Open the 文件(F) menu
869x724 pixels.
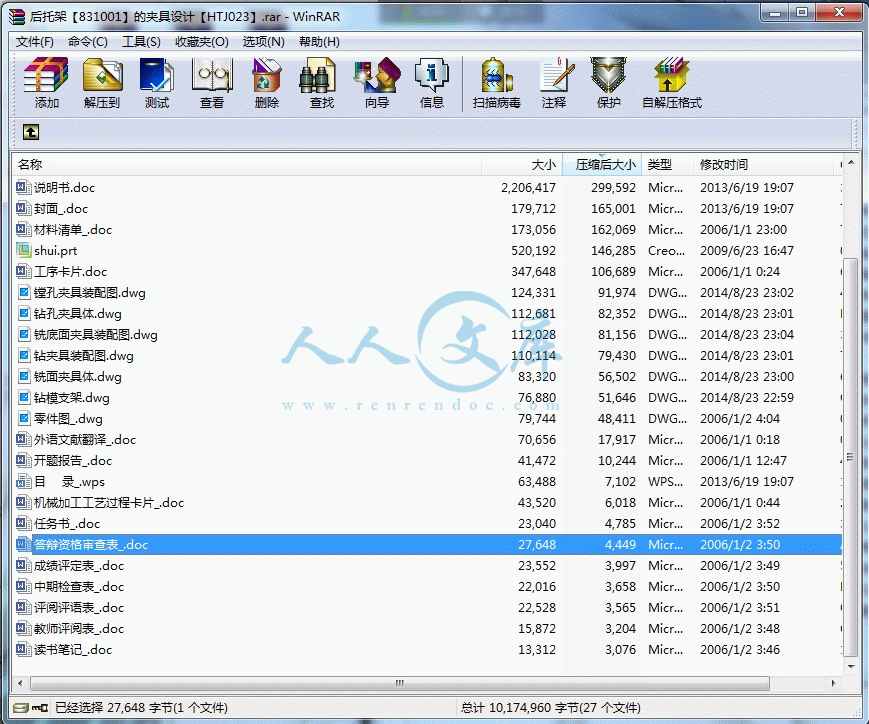34,42
